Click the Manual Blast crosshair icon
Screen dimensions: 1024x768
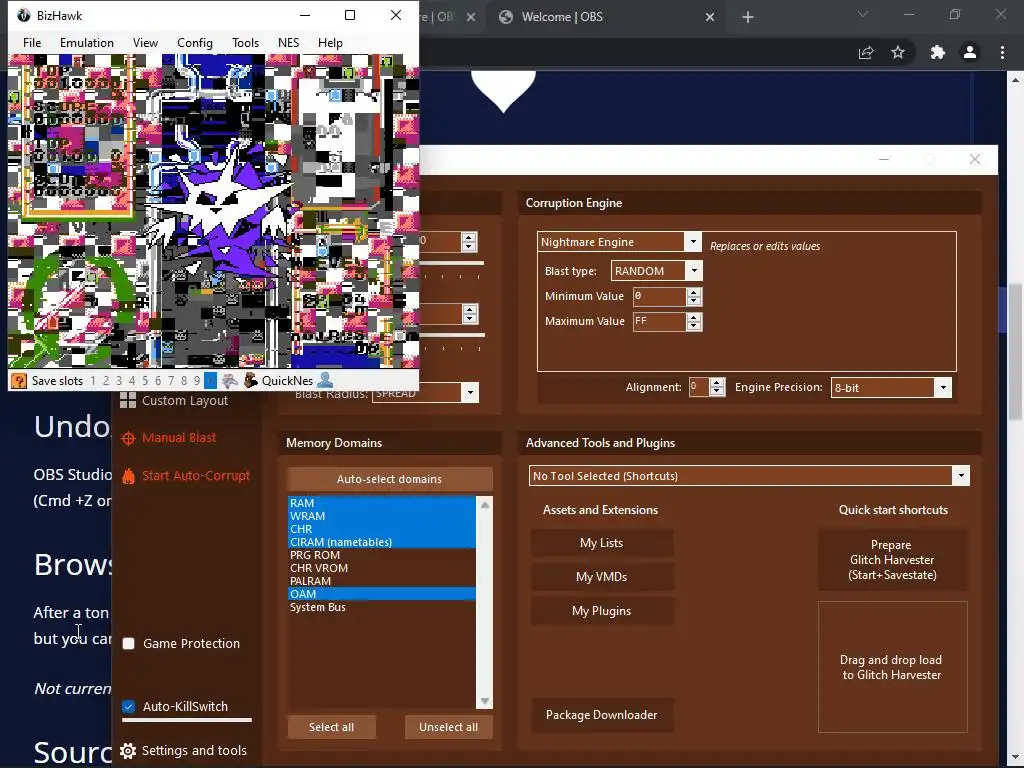(129, 438)
